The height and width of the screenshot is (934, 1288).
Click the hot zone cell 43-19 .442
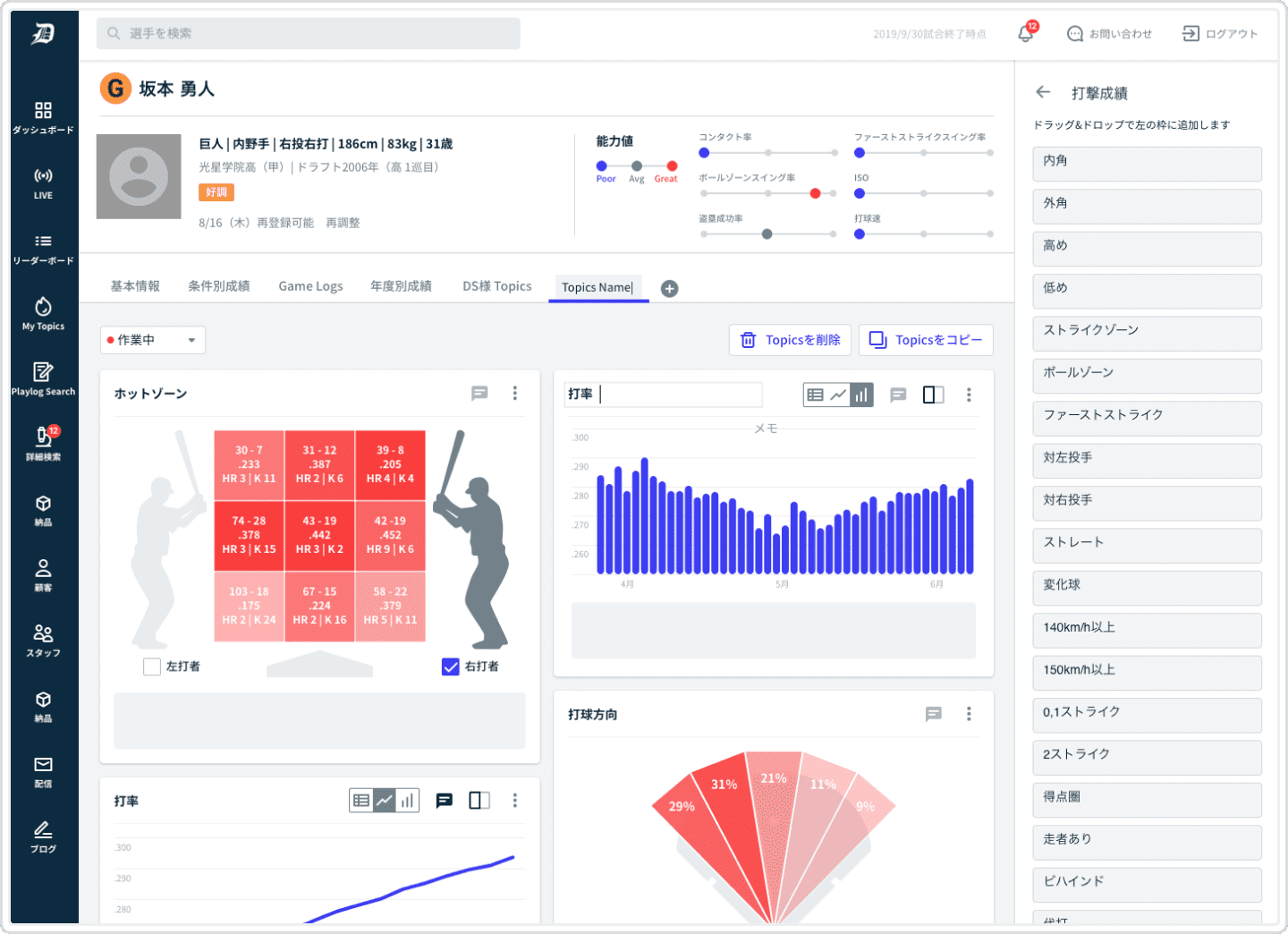[319, 535]
